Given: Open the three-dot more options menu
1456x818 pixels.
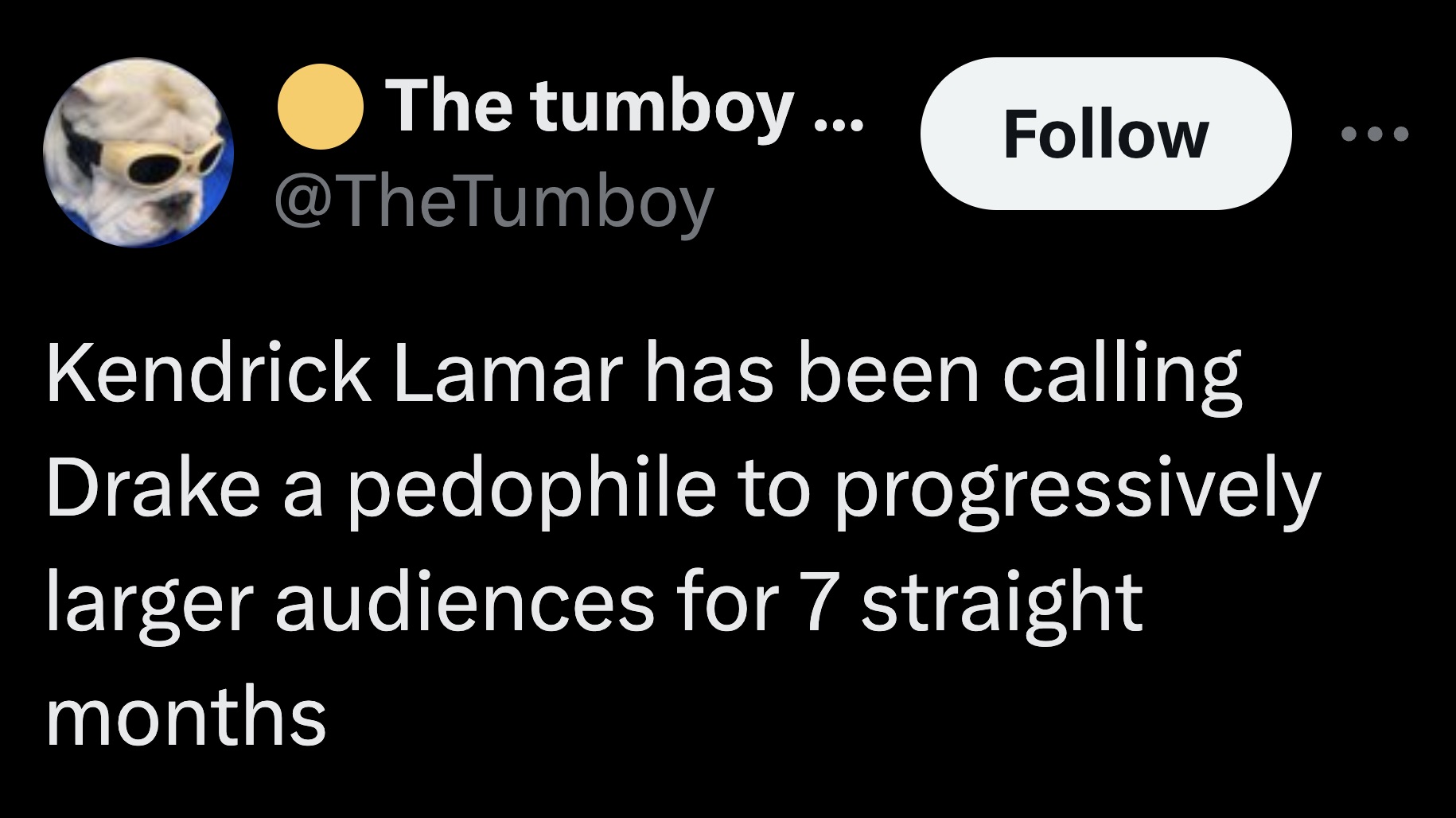Looking at the screenshot, I should 1374,134.
